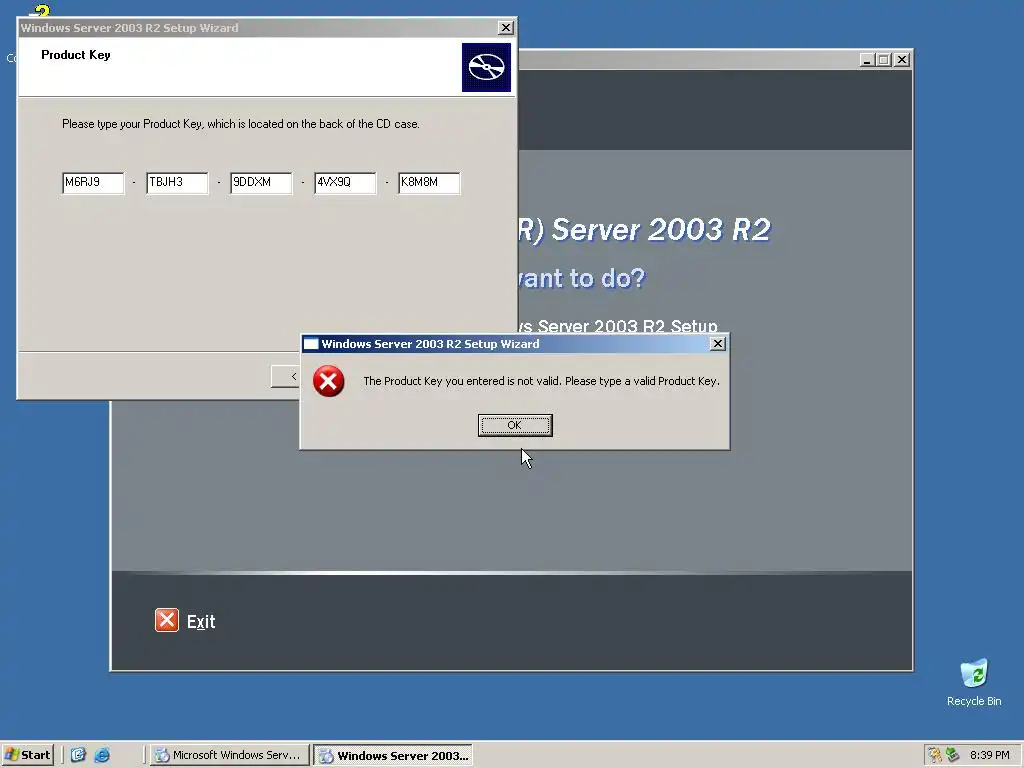Click first product key field M6RJ9

click(93, 183)
